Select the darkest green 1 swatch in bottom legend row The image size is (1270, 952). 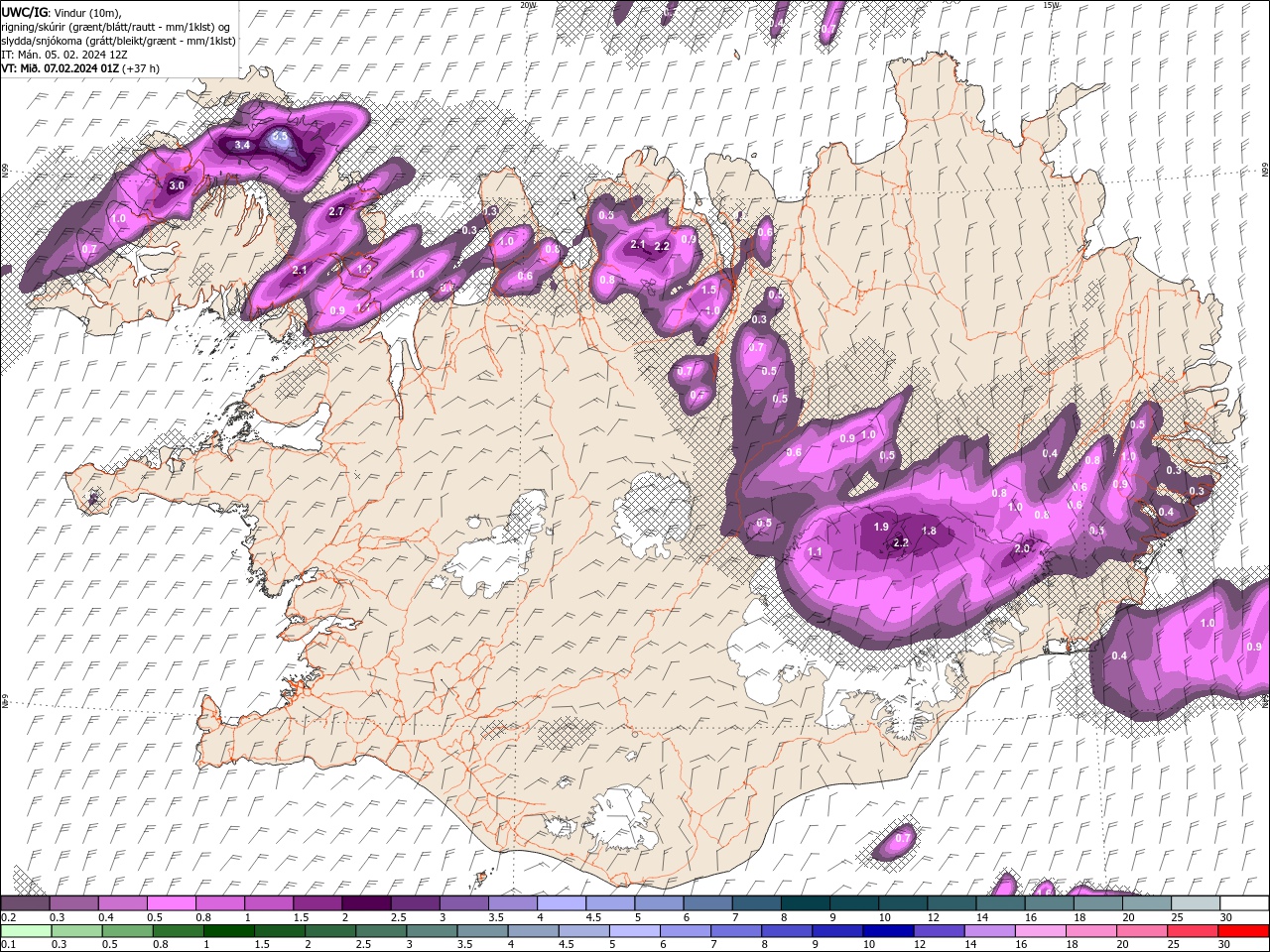click(228, 931)
